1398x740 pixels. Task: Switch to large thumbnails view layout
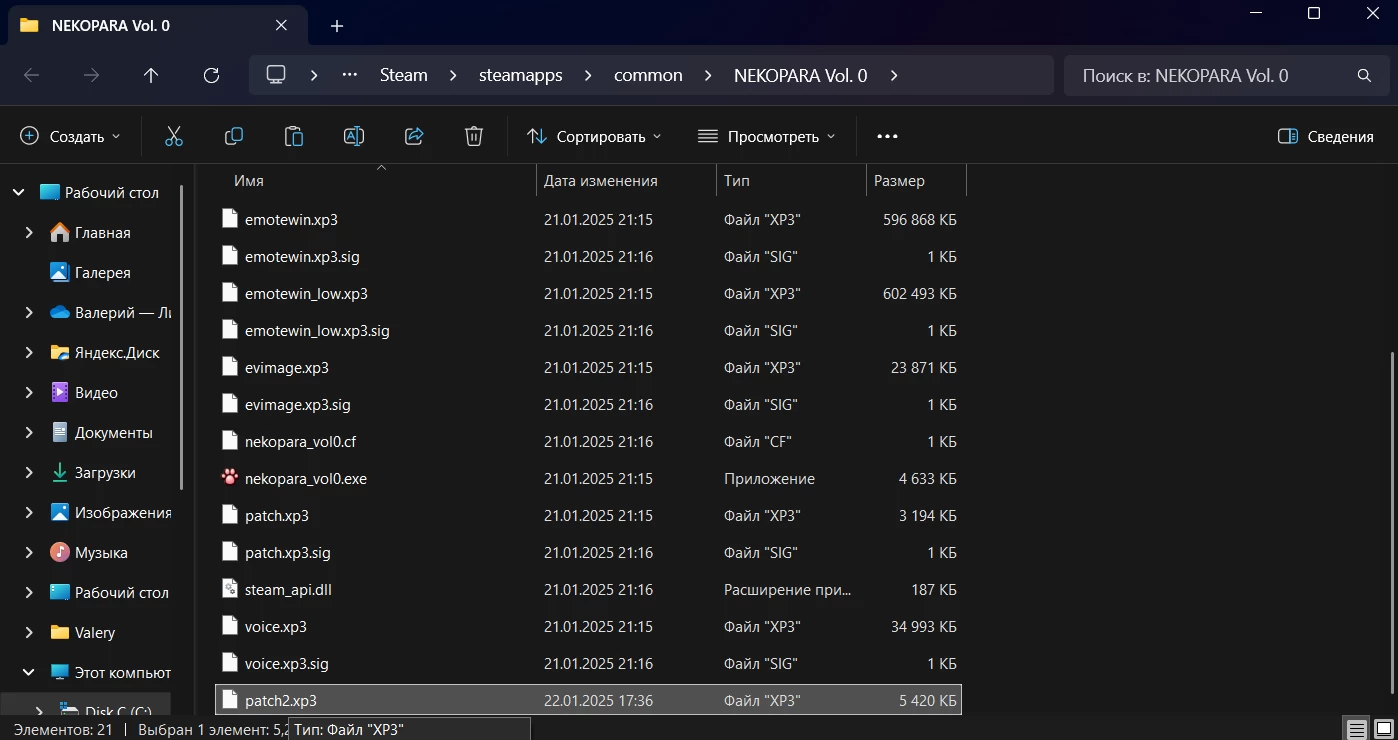click(x=1382, y=728)
